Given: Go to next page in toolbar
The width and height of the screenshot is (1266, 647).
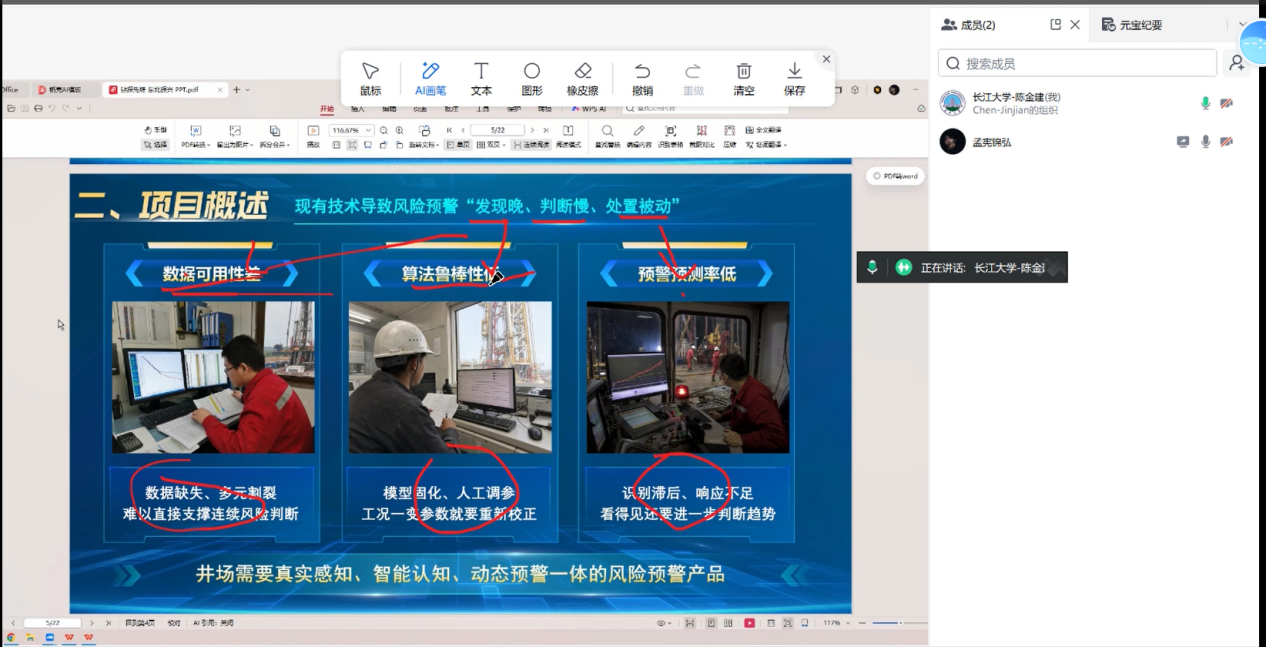Looking at the screenshot, I should point(532,130).
